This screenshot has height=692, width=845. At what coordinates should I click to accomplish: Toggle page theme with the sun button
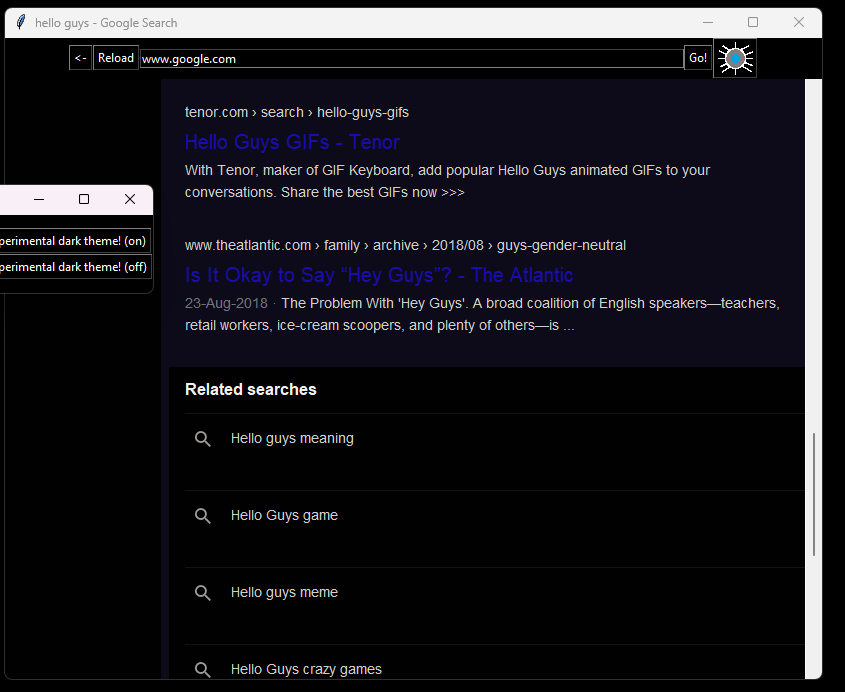point(735,58)
